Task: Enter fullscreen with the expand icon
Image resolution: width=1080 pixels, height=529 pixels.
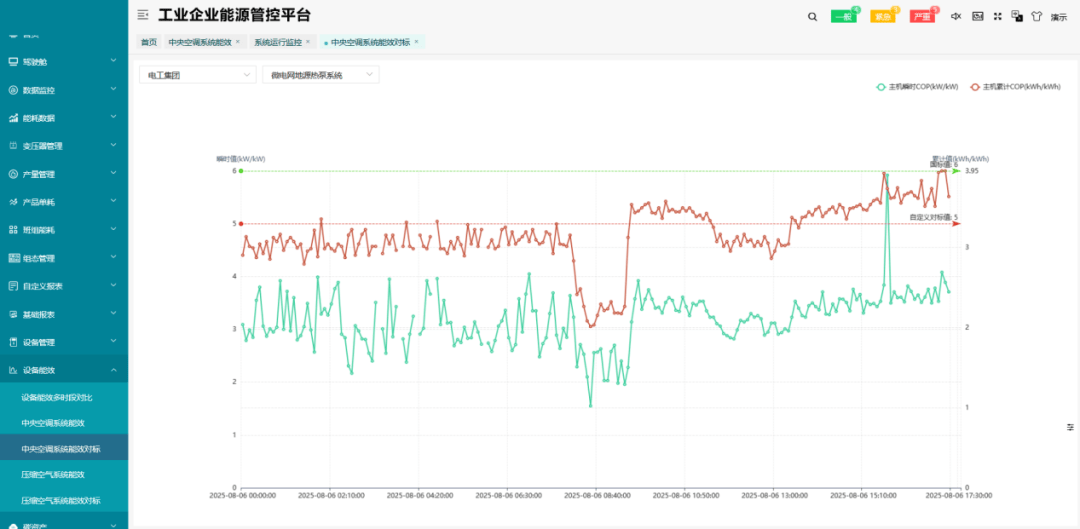Action: click(997, 16)
